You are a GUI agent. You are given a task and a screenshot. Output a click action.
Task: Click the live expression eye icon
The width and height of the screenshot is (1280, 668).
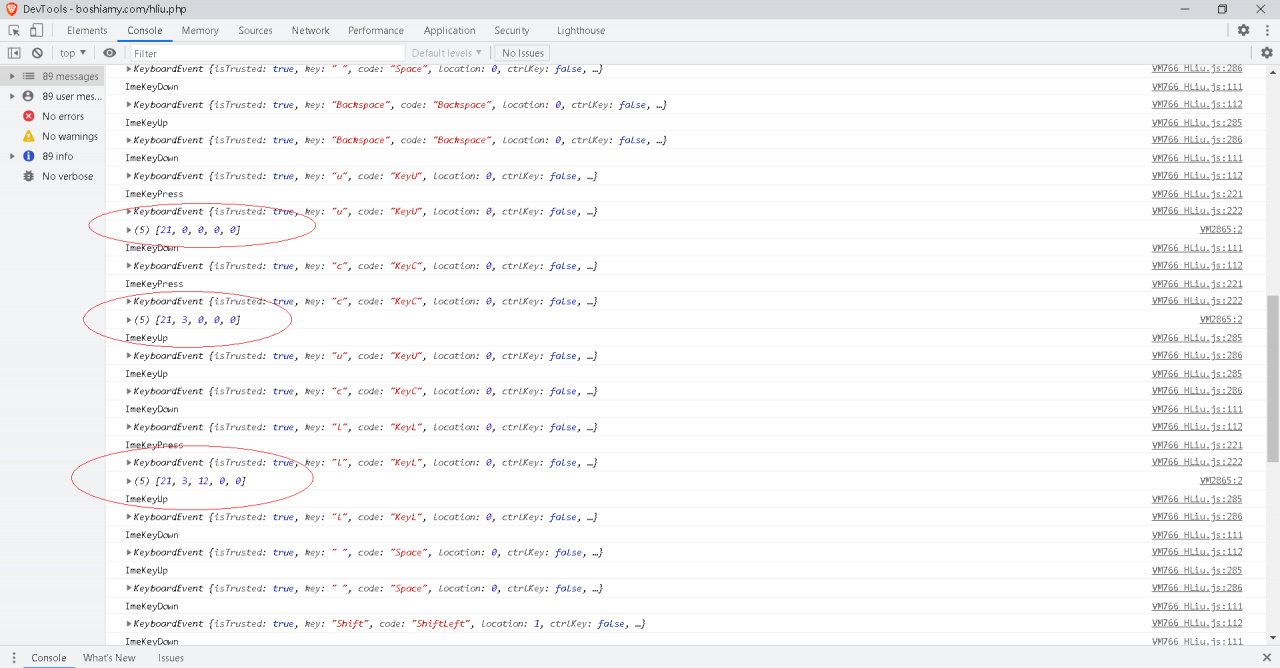pyautogui.click(x=109, y=53)
